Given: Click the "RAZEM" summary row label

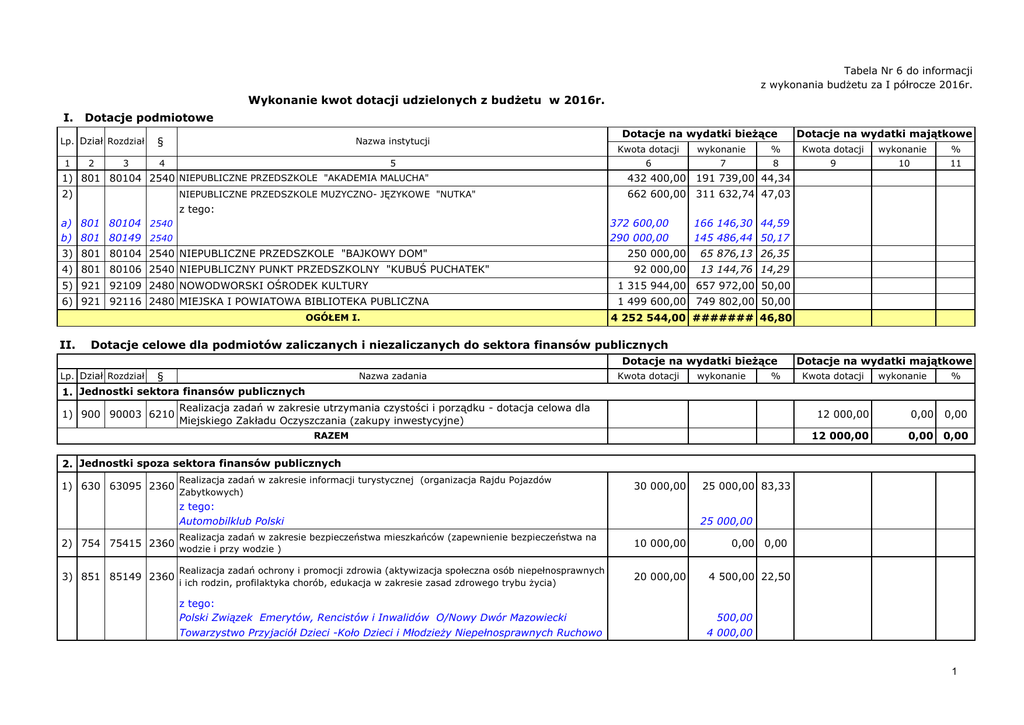Looking at the screenshot, I should (x=332, y=436).
